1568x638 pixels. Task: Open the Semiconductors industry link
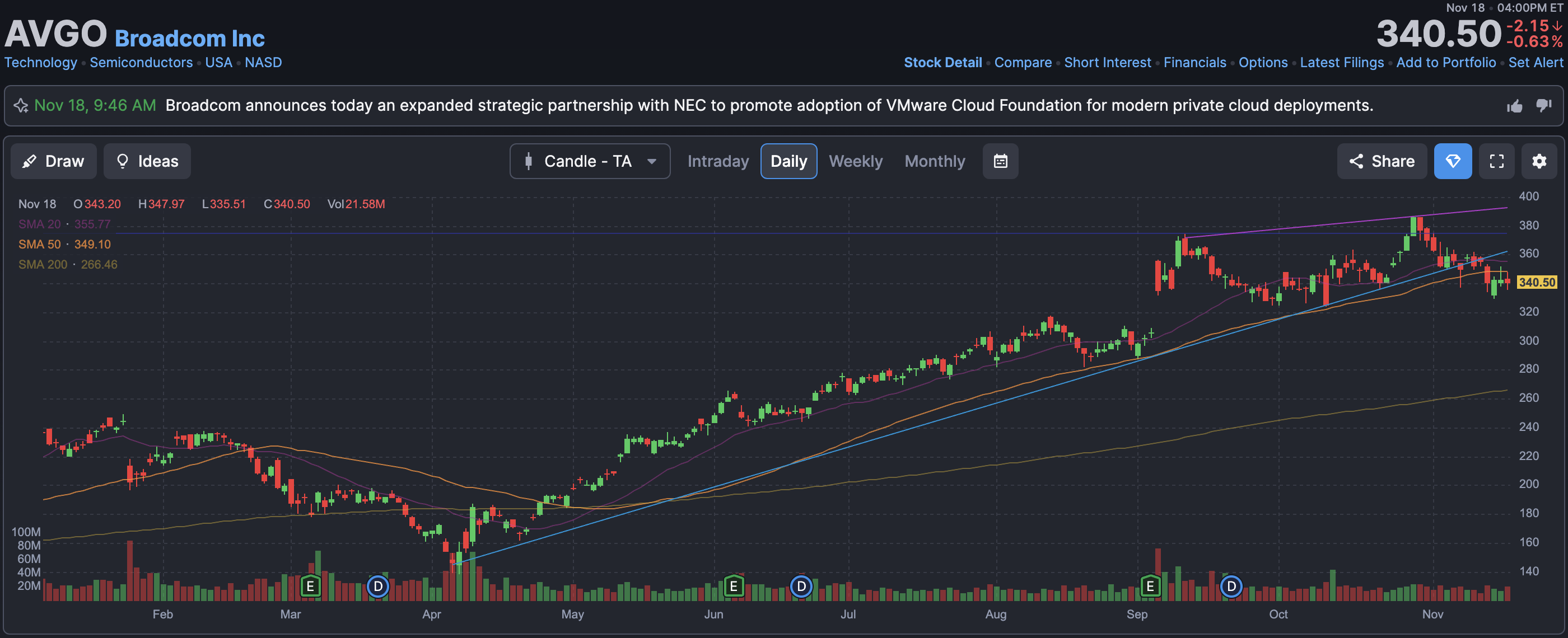(x=141, y=63)
